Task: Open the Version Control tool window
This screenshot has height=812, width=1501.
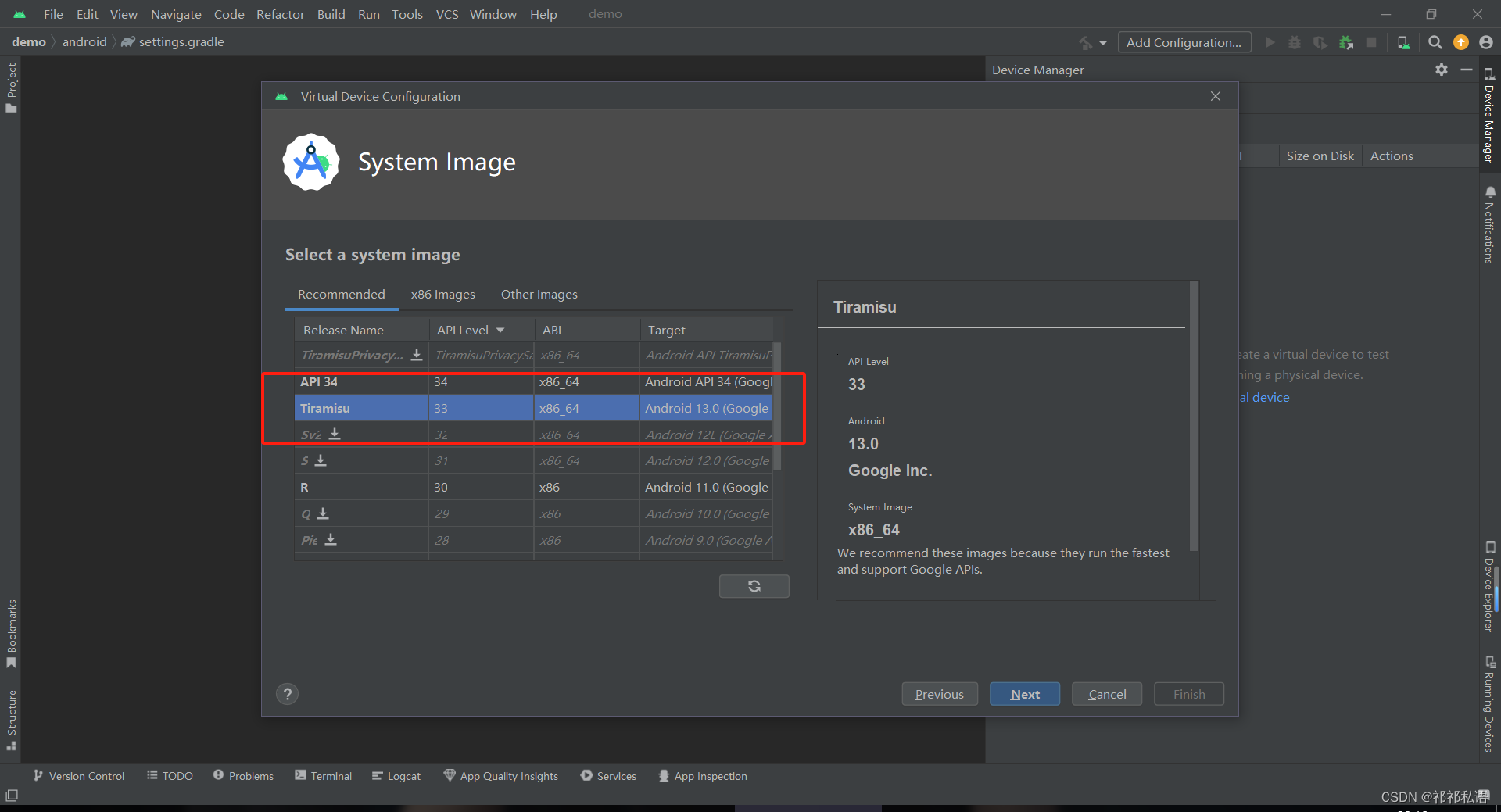Action: (79, 776)
